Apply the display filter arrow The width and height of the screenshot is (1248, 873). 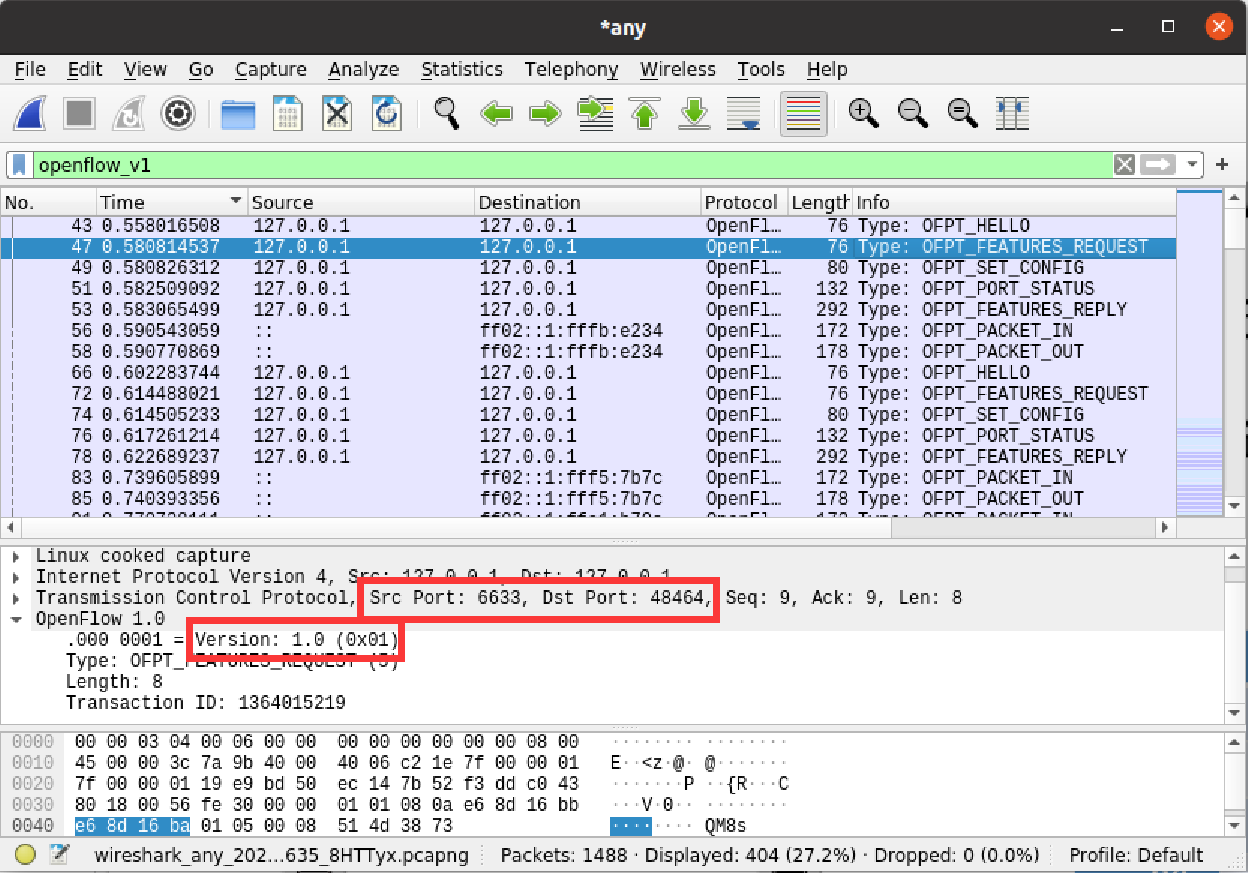(x=1158, y=165)
